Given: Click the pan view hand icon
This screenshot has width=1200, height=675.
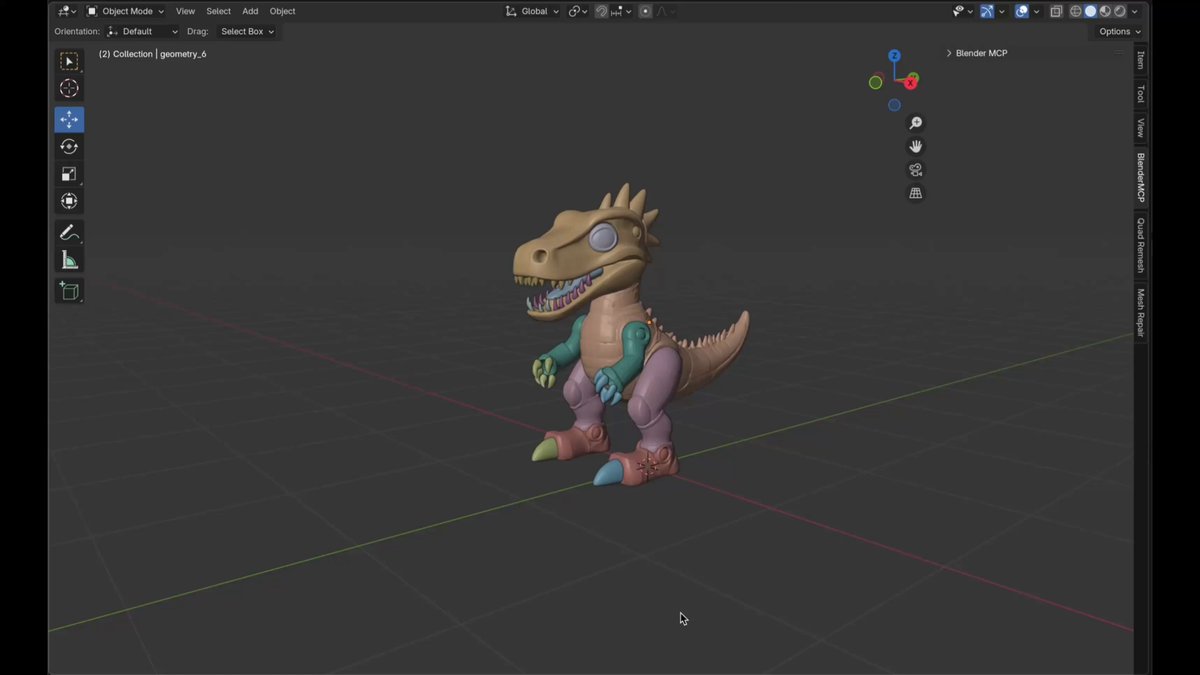Looking at the screenshot, I should point(915,146).
